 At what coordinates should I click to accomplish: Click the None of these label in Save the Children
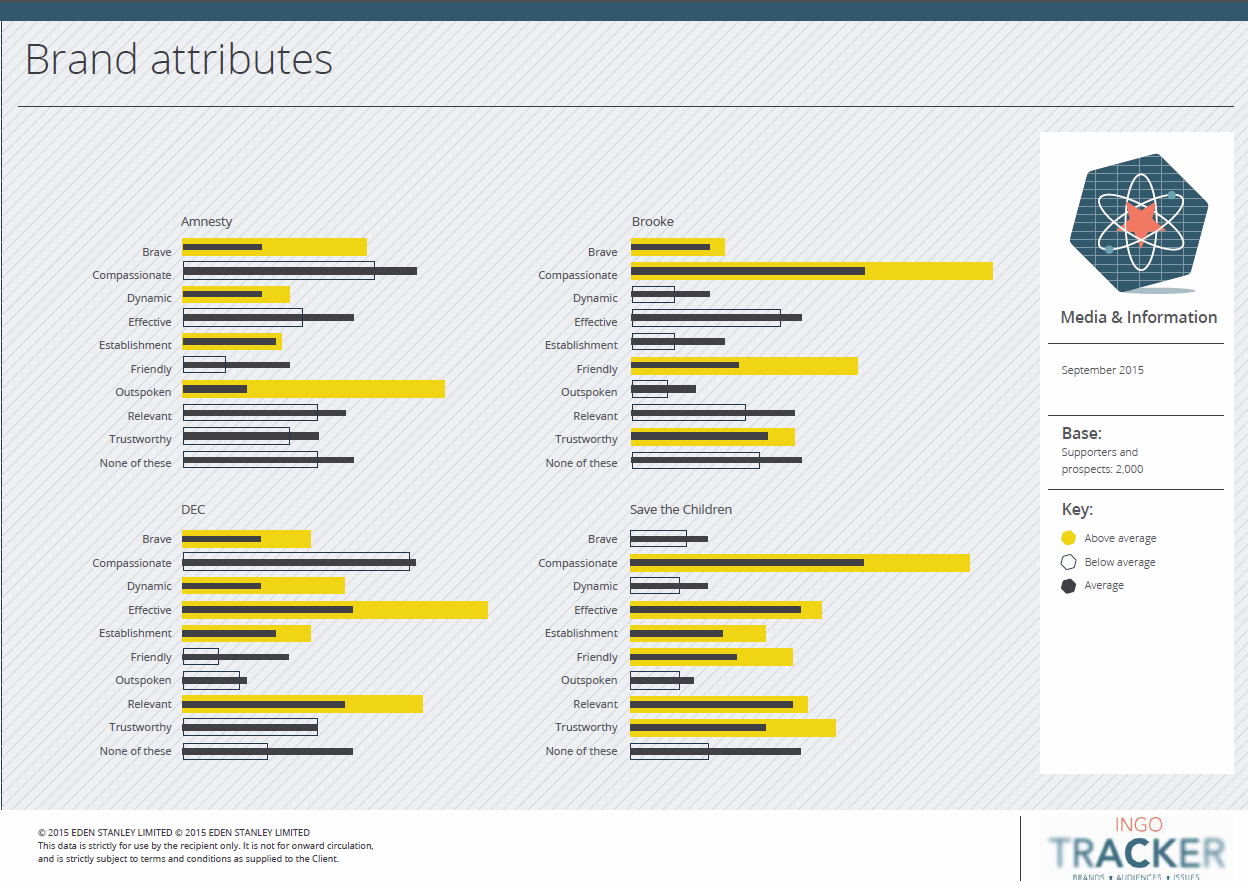click(582, 751)
